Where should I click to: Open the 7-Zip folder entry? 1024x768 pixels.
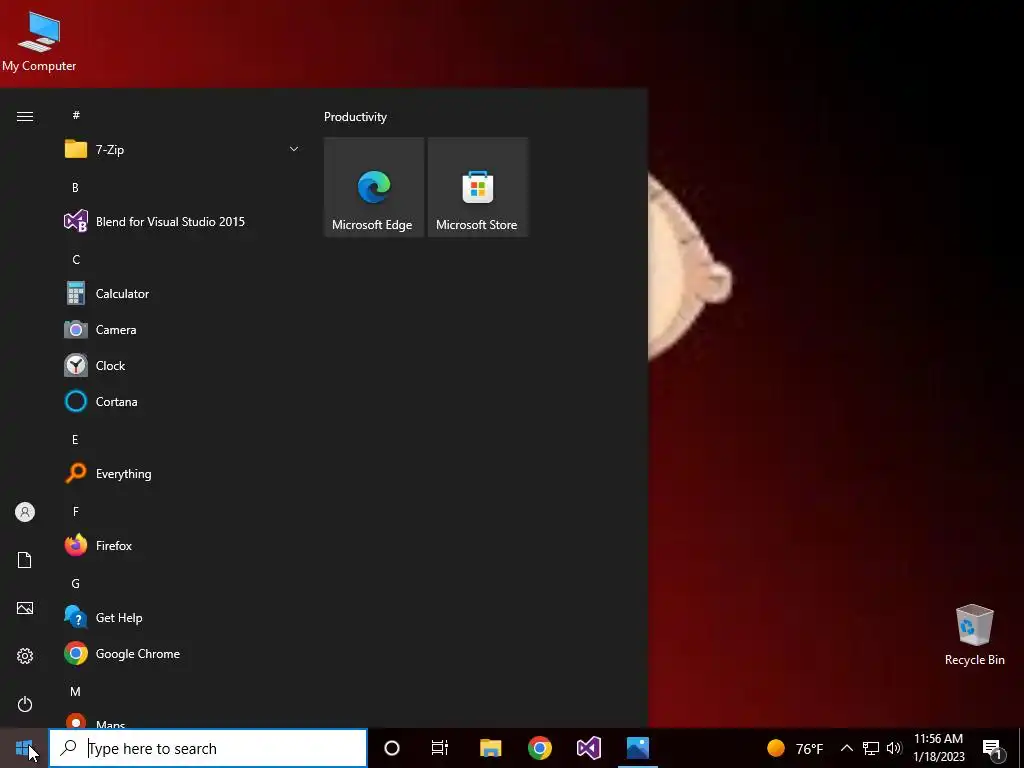point(182,150)
